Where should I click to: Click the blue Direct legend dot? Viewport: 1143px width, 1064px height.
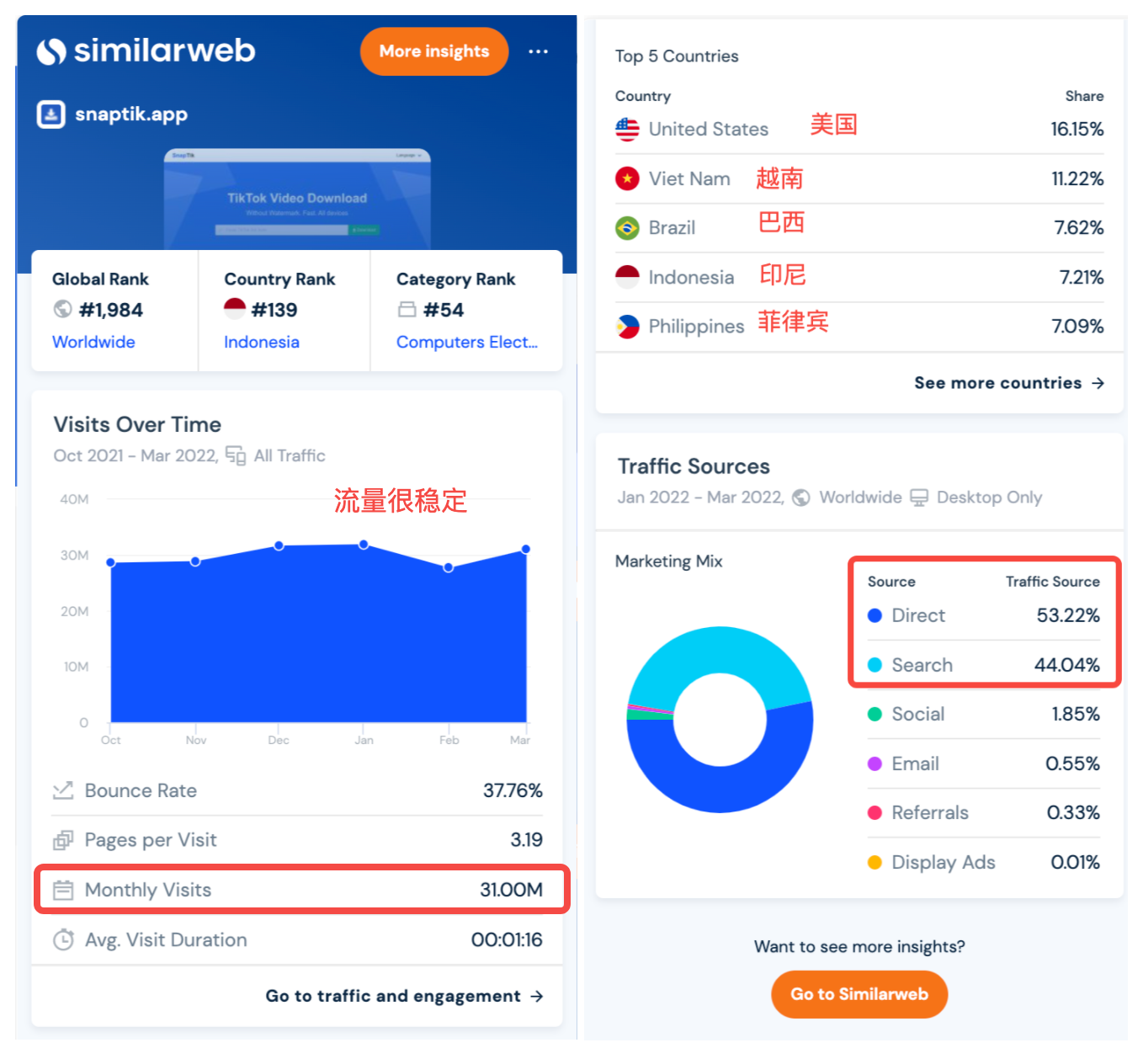point(875,615)
